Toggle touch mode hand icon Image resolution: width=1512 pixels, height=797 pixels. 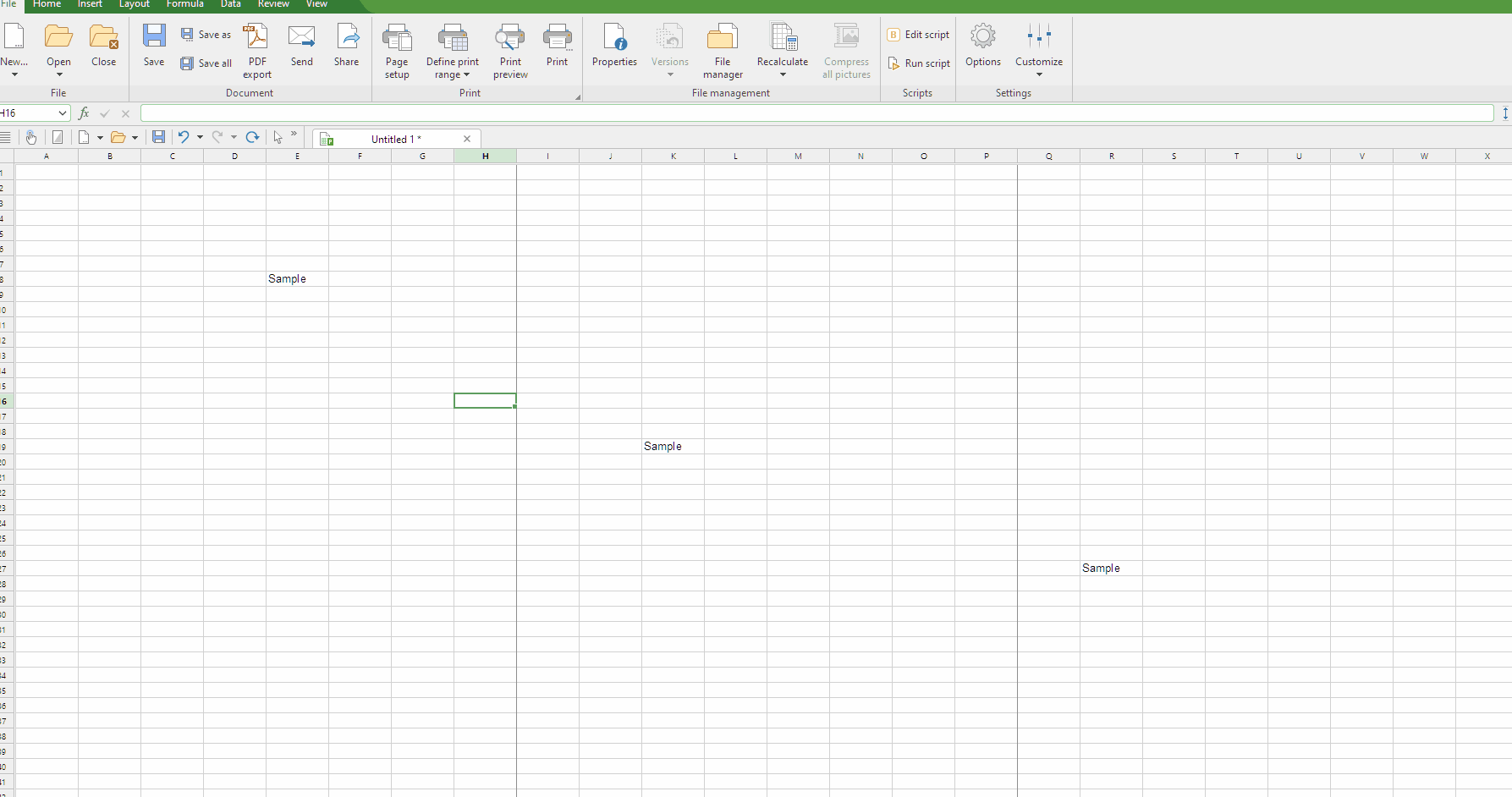pos(31,137)
